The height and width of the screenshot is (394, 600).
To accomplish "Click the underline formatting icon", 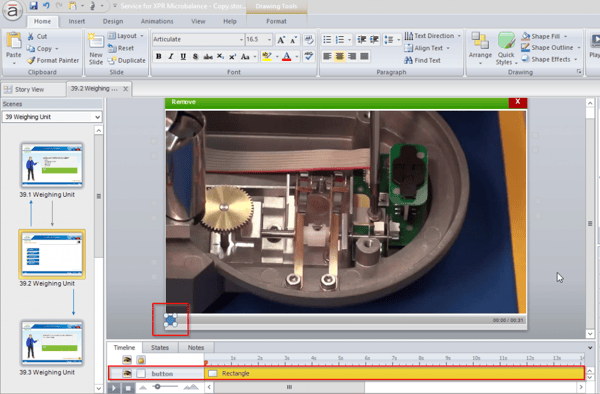I will 183,57.
